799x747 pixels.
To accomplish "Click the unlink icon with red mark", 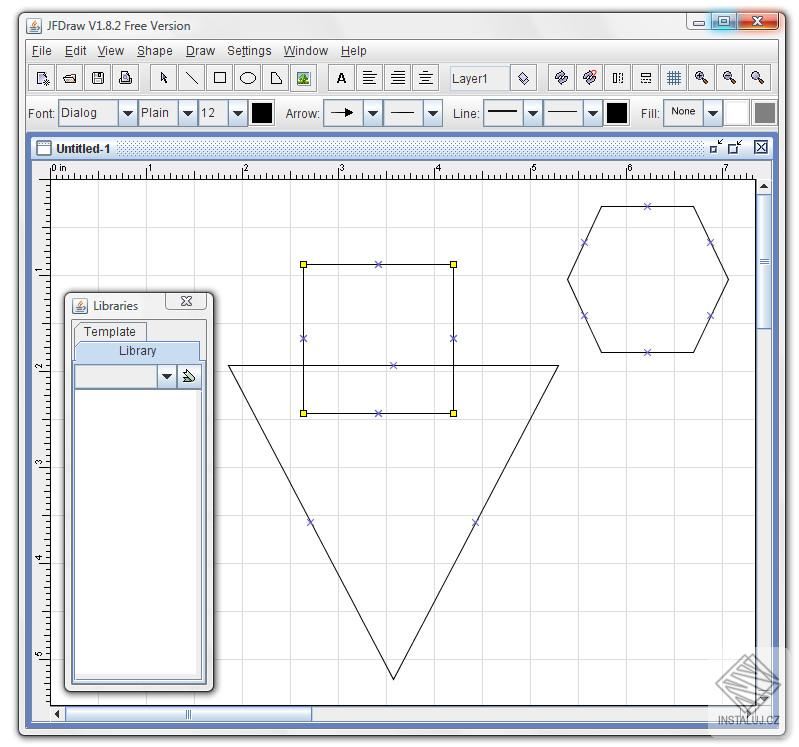I will pos(590,78).
